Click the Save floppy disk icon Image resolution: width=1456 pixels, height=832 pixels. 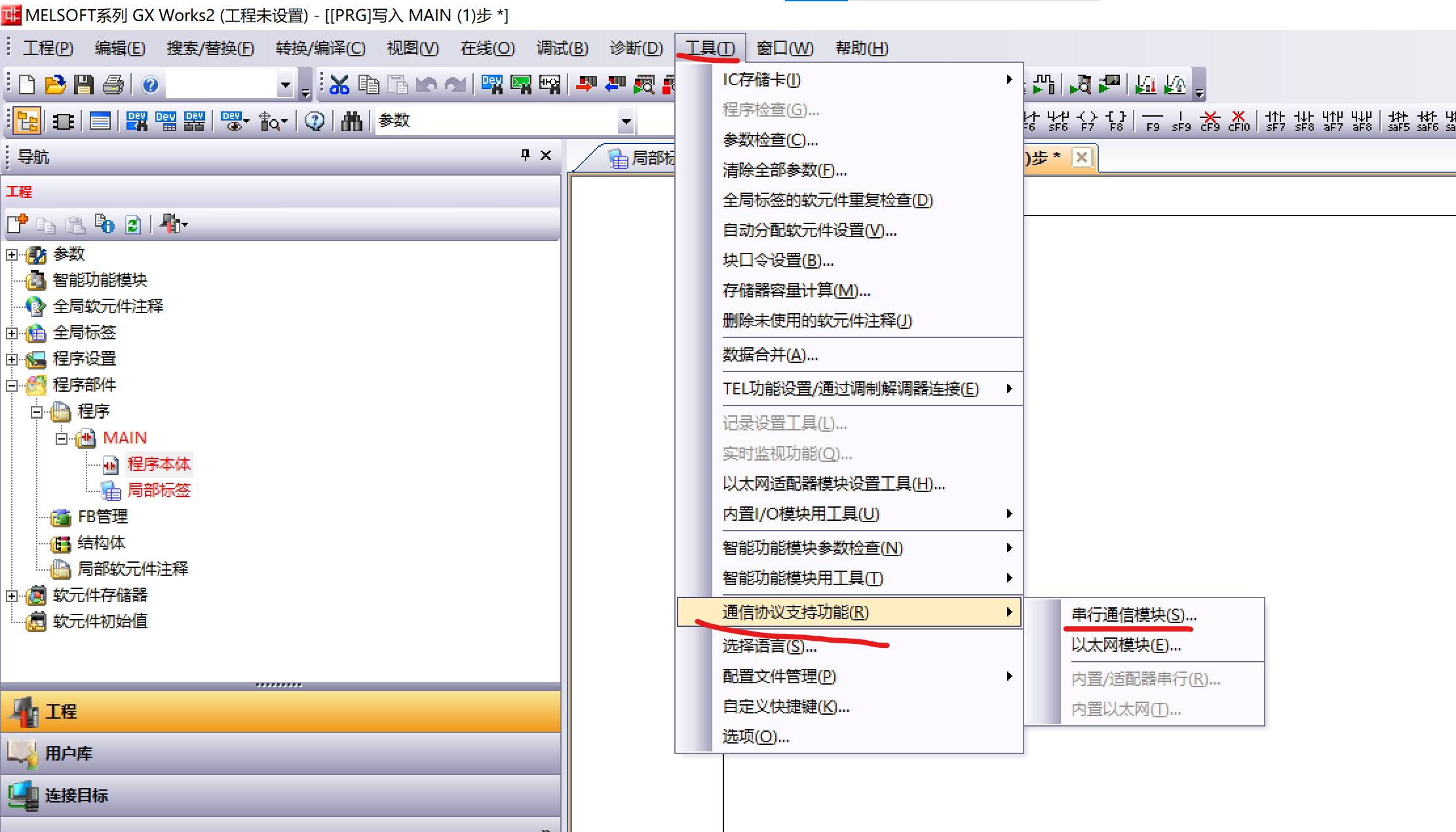(83, 85)
